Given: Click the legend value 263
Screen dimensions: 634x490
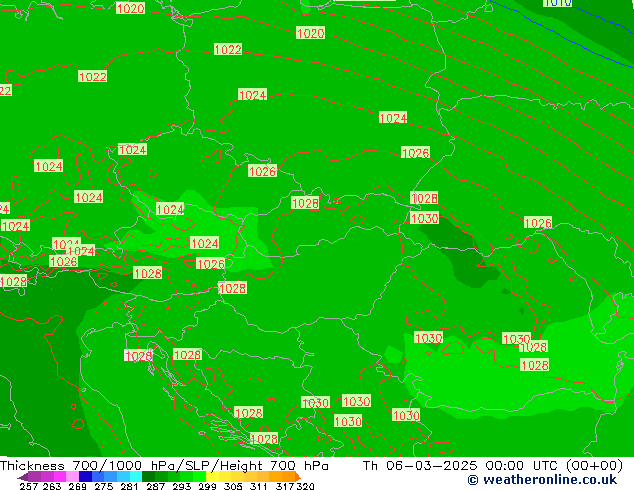Looking at the screenshot, I should tap(51, 486).
